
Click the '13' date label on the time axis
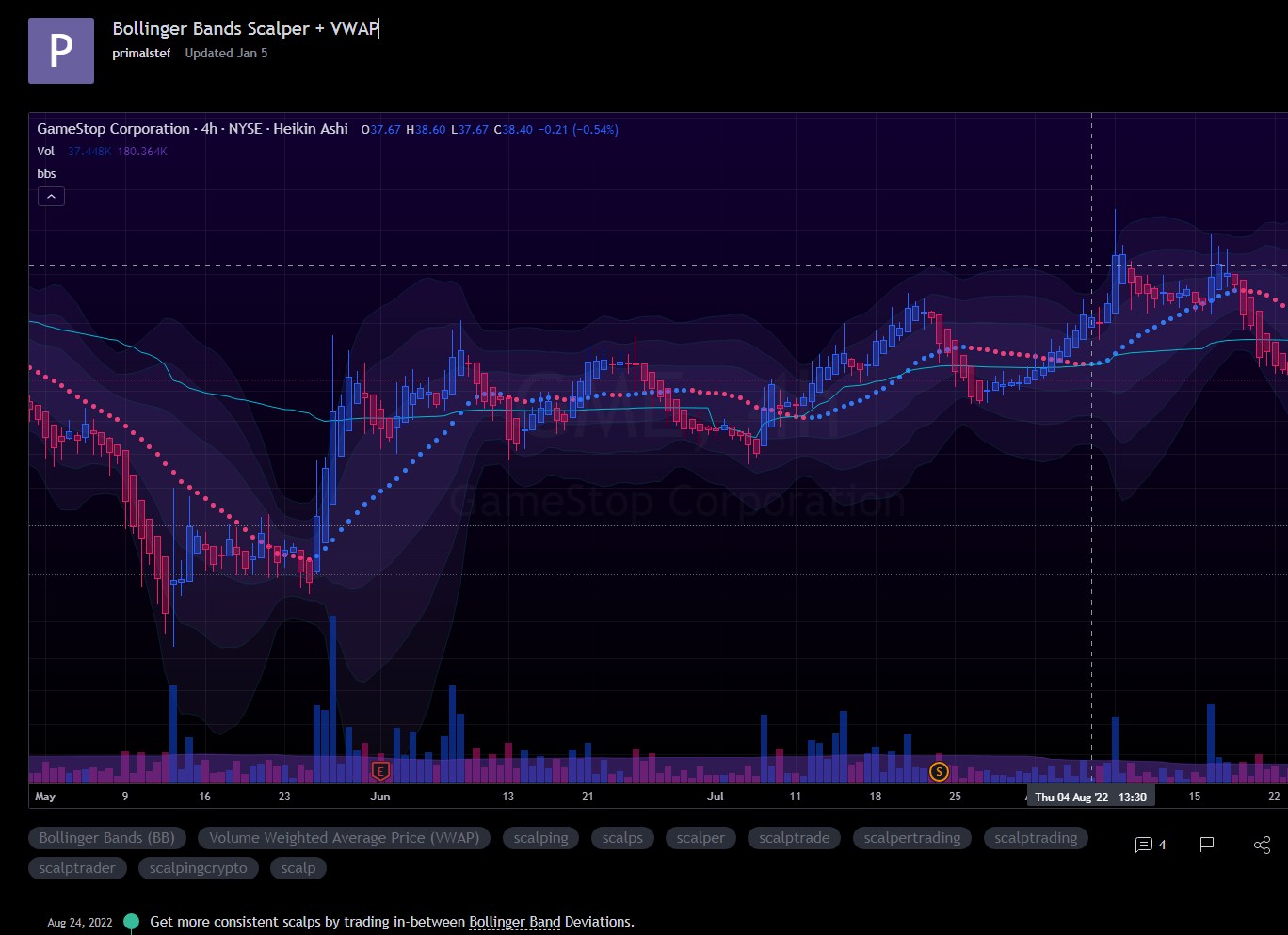(x=508, y=797)
